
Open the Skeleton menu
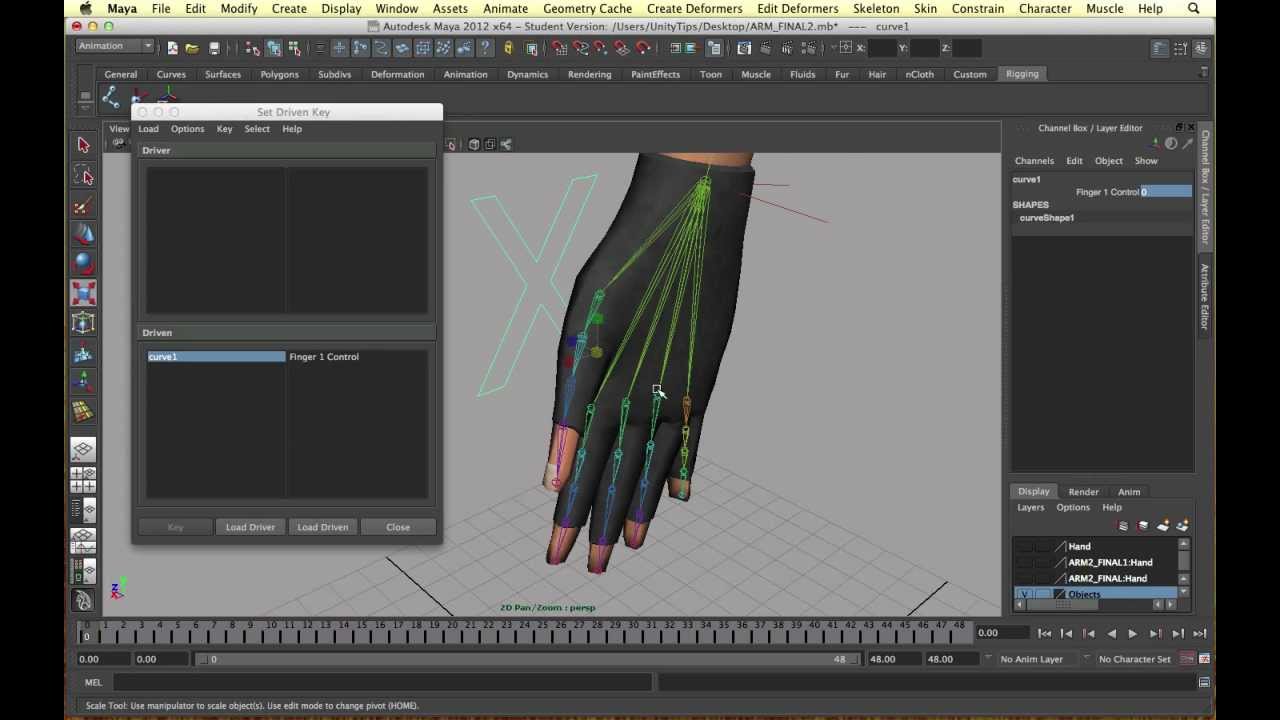click(x=876, y=8)
